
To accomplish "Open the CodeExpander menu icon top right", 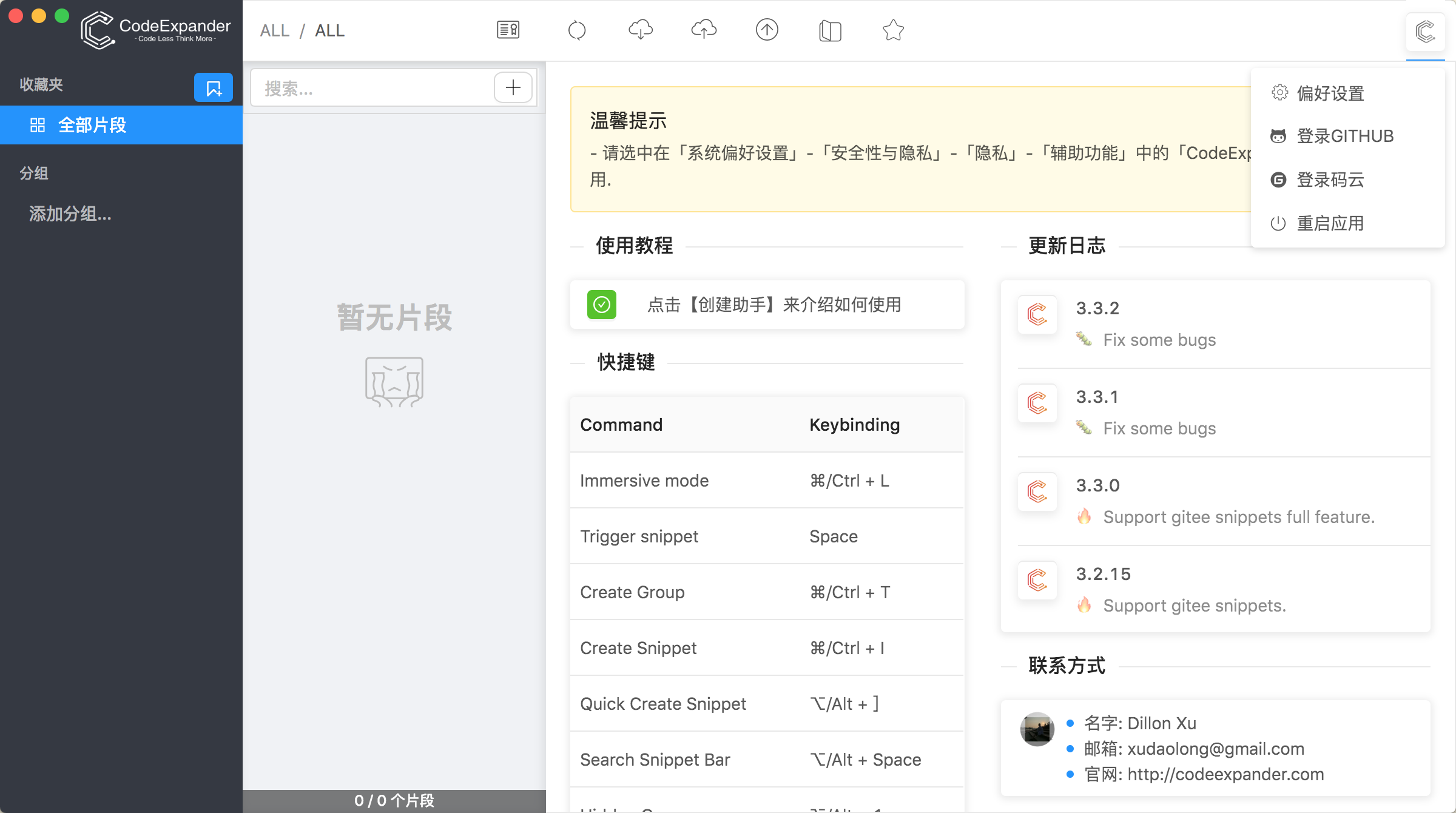I will point(1426,33).
